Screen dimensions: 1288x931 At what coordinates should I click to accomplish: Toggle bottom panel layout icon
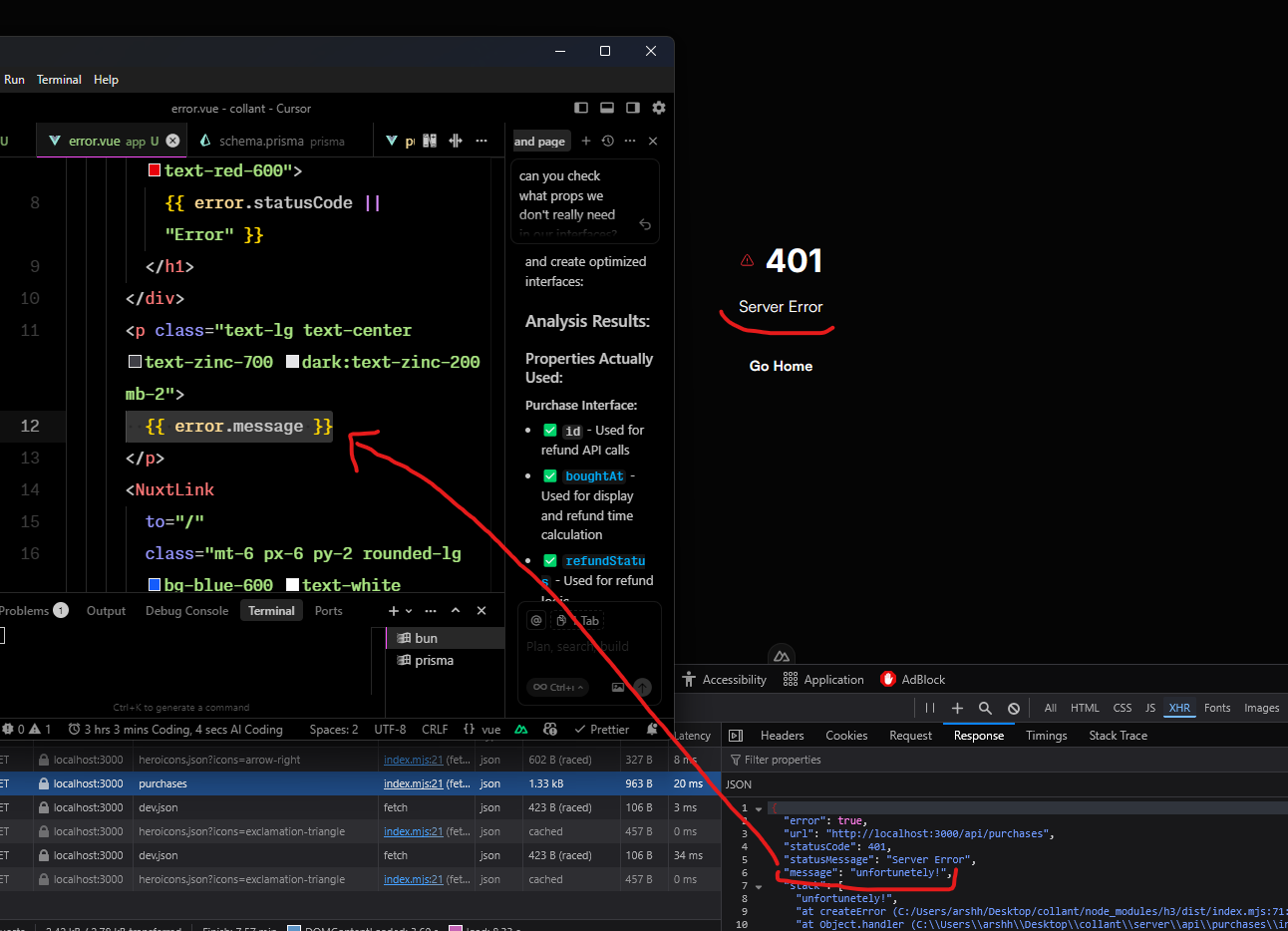(607, 108)
